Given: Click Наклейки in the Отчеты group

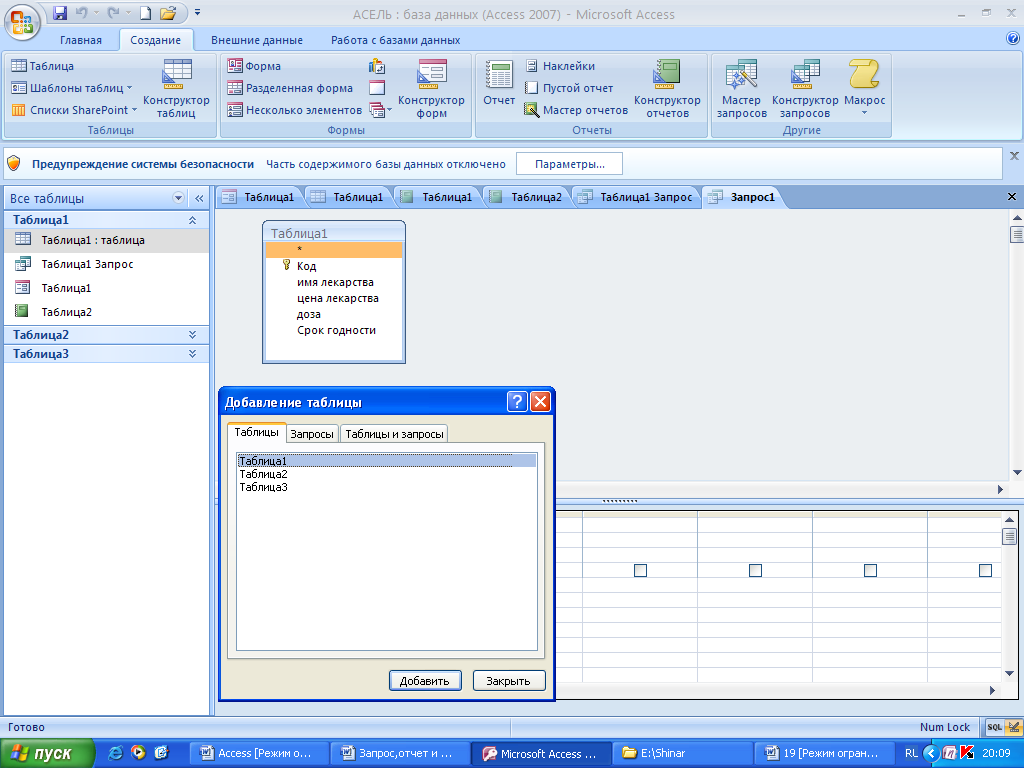Looking at the screenshot, I should [x=560, y=66].
